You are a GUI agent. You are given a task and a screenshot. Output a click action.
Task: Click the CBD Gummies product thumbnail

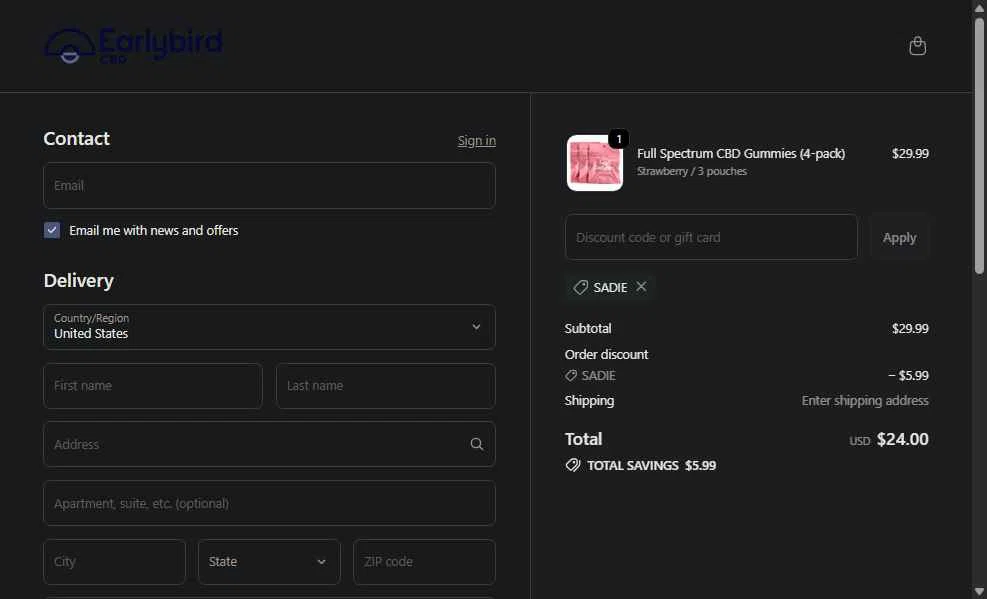595,163
